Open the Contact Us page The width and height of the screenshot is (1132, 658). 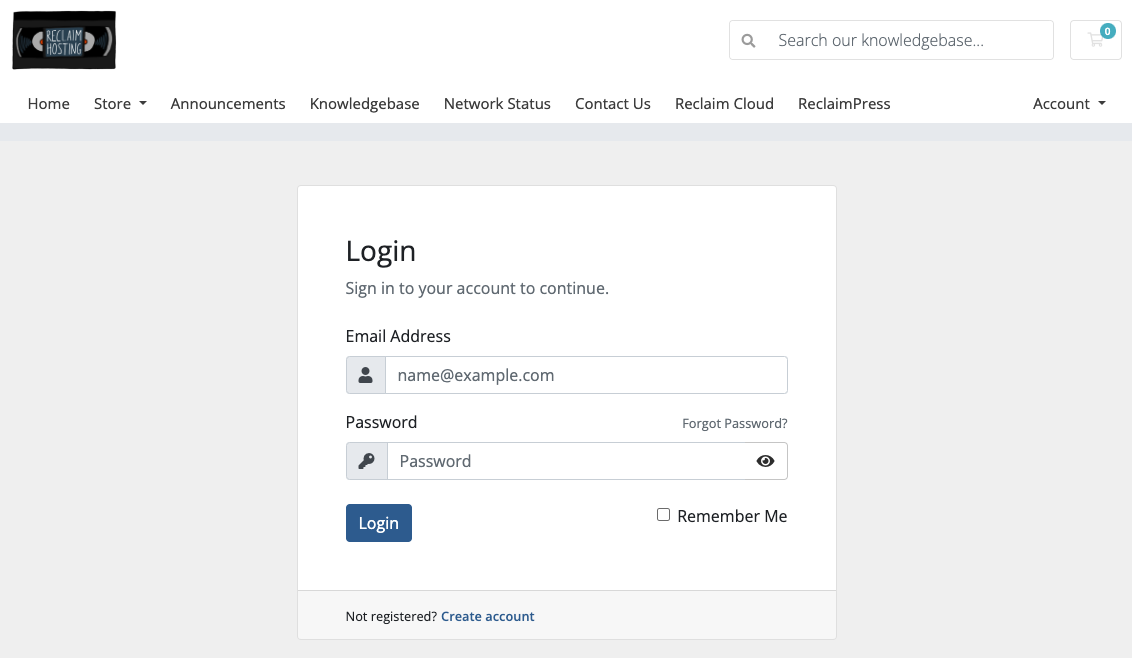click(613, 103)
